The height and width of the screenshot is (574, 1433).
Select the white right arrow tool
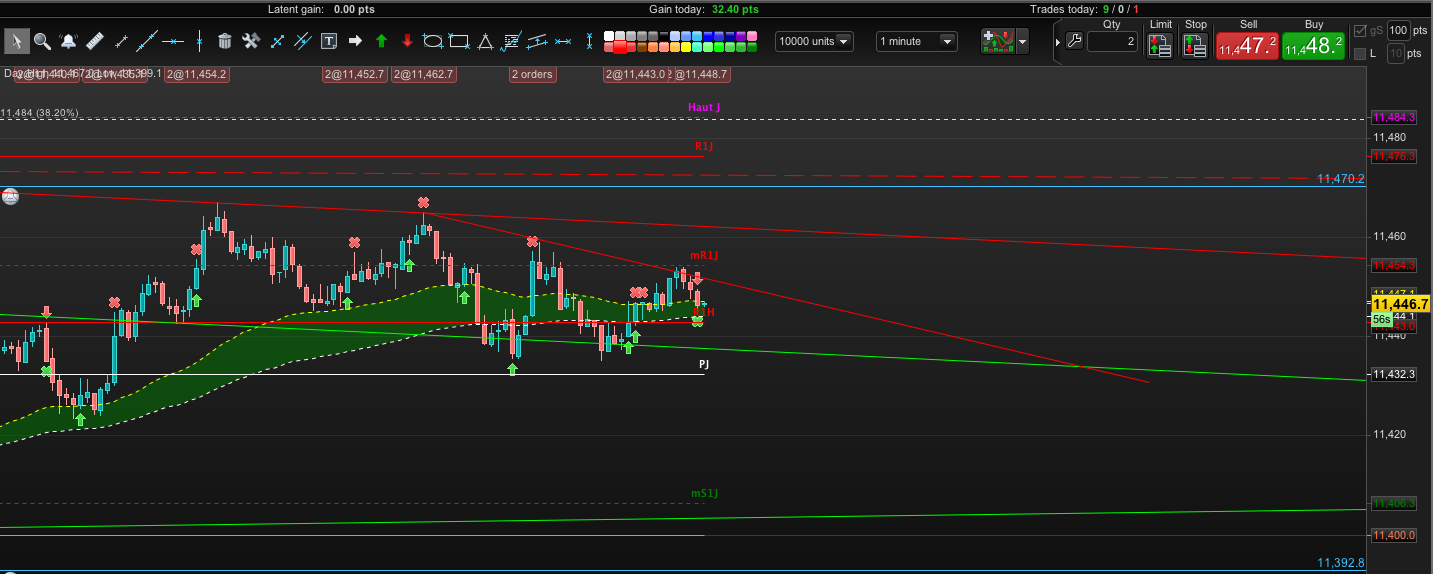(x=355, y=41)
